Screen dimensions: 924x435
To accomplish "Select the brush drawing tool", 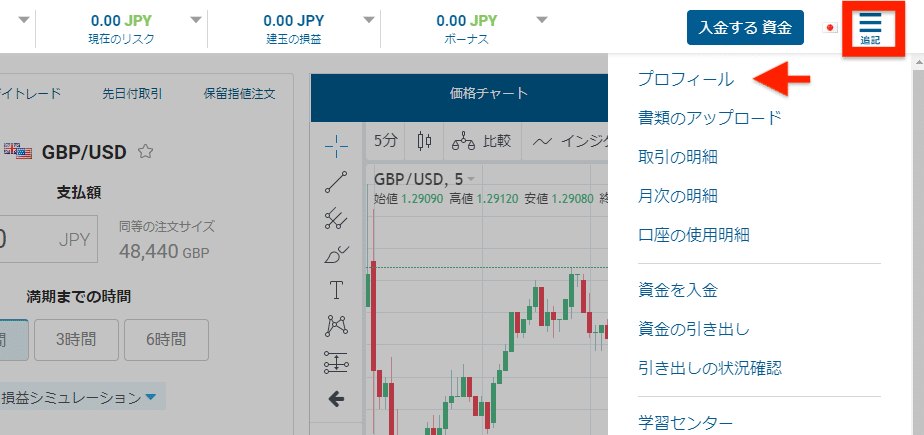I will tap(336, 254).
